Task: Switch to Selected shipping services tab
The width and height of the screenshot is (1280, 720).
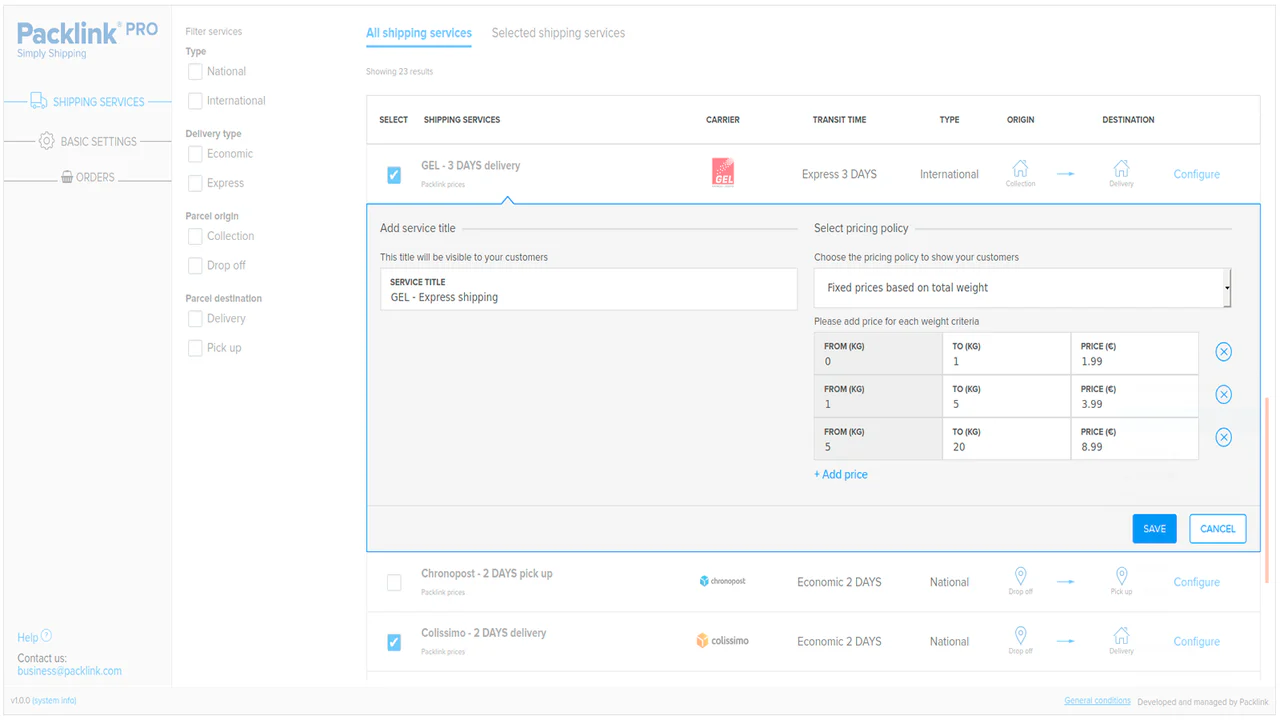Action: (x=558, y=33)
